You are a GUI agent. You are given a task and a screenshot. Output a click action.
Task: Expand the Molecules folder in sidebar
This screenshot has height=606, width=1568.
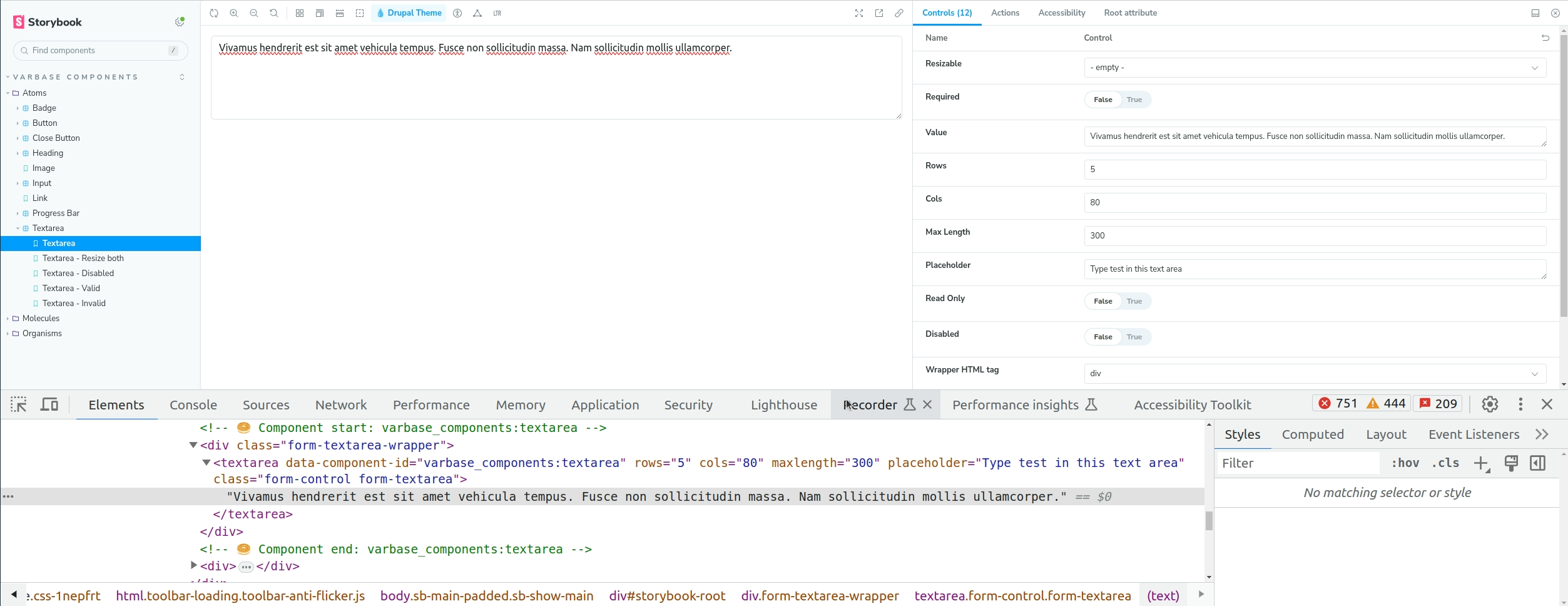41,319
